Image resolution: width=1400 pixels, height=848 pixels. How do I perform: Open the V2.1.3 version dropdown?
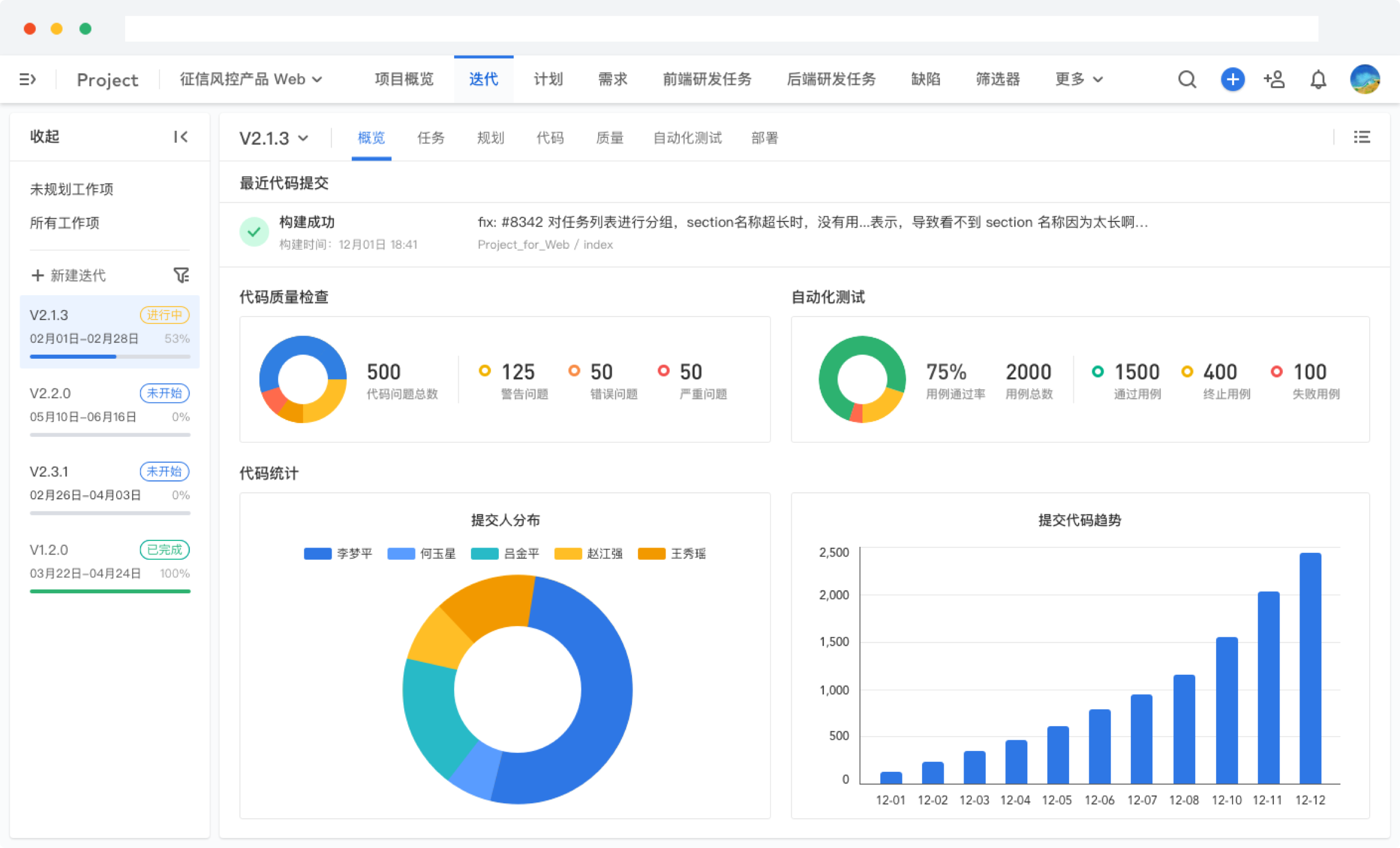[x=274, y=138]
